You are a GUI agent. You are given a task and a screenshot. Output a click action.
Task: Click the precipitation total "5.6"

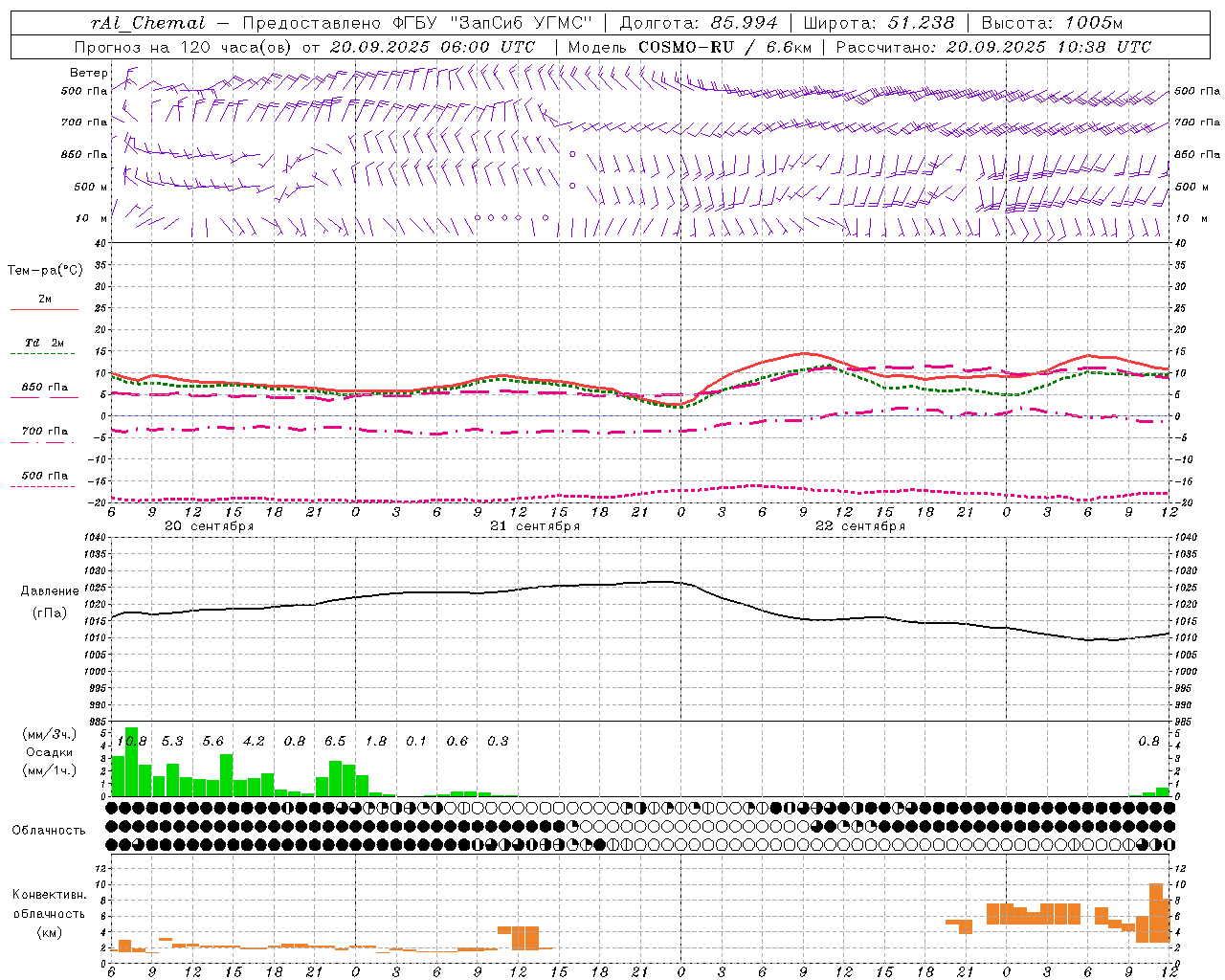point(212,742)
